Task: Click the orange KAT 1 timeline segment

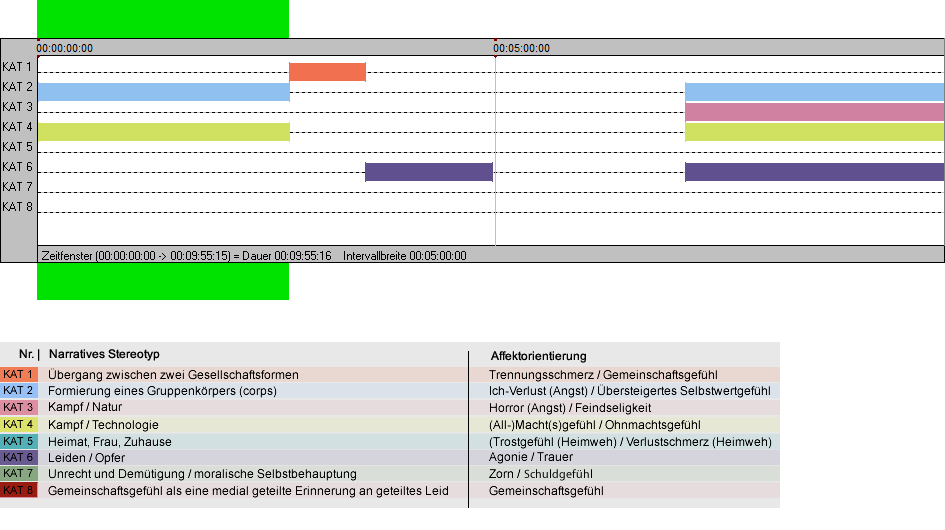Action: click(327, 72)
